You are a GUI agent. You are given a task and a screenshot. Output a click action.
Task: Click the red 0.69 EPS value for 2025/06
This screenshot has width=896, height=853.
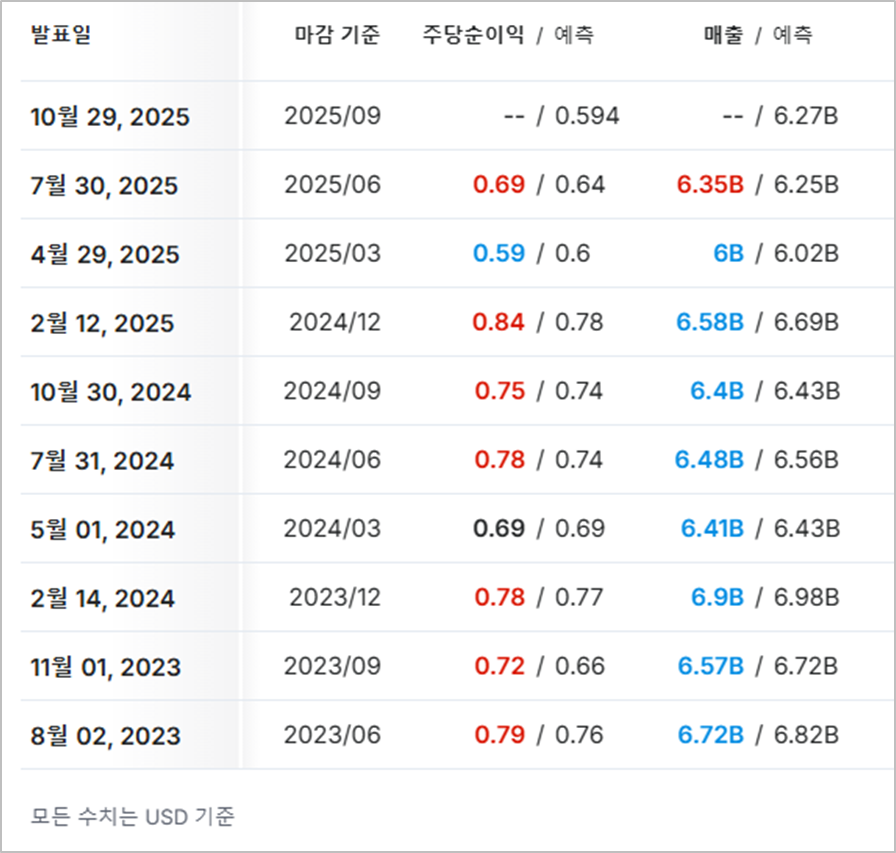499,185
